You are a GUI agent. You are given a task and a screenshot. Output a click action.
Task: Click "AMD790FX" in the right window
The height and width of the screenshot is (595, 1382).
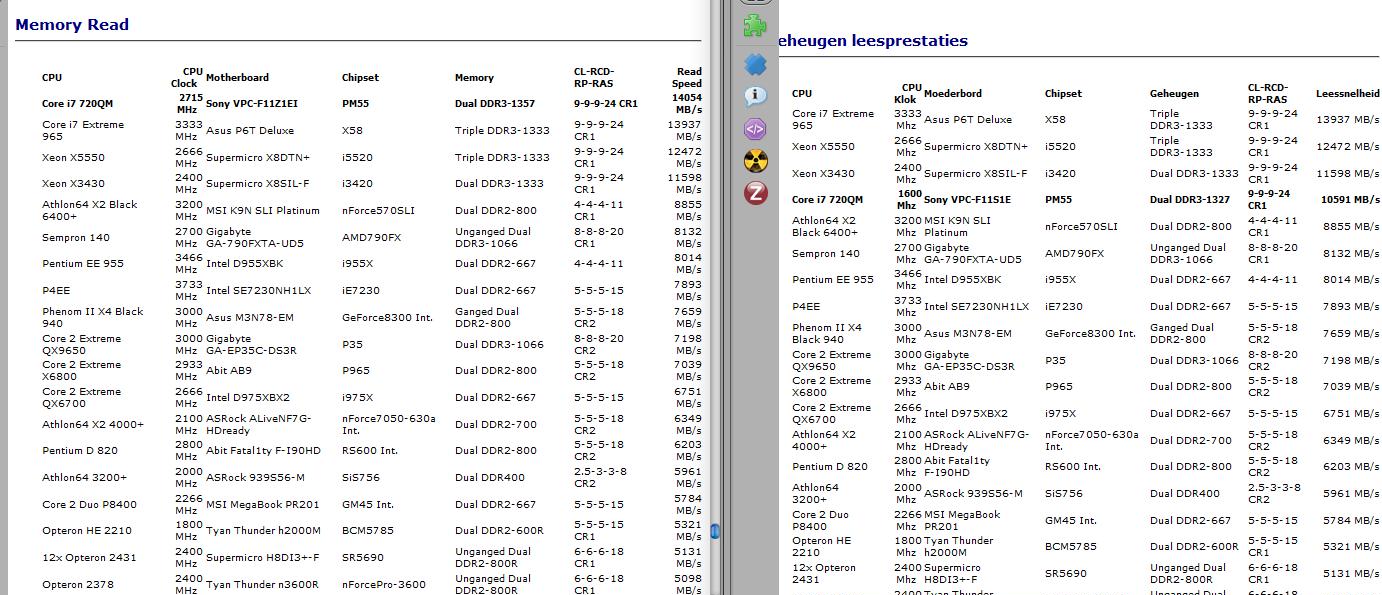click(x=1073, y=254)
